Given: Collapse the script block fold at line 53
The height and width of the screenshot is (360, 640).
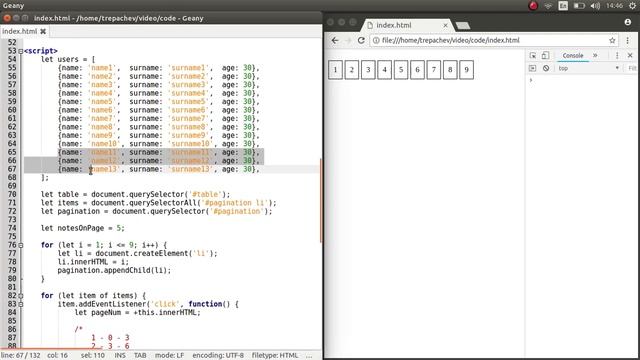Looking at the screenshot, I should [20, 51].
